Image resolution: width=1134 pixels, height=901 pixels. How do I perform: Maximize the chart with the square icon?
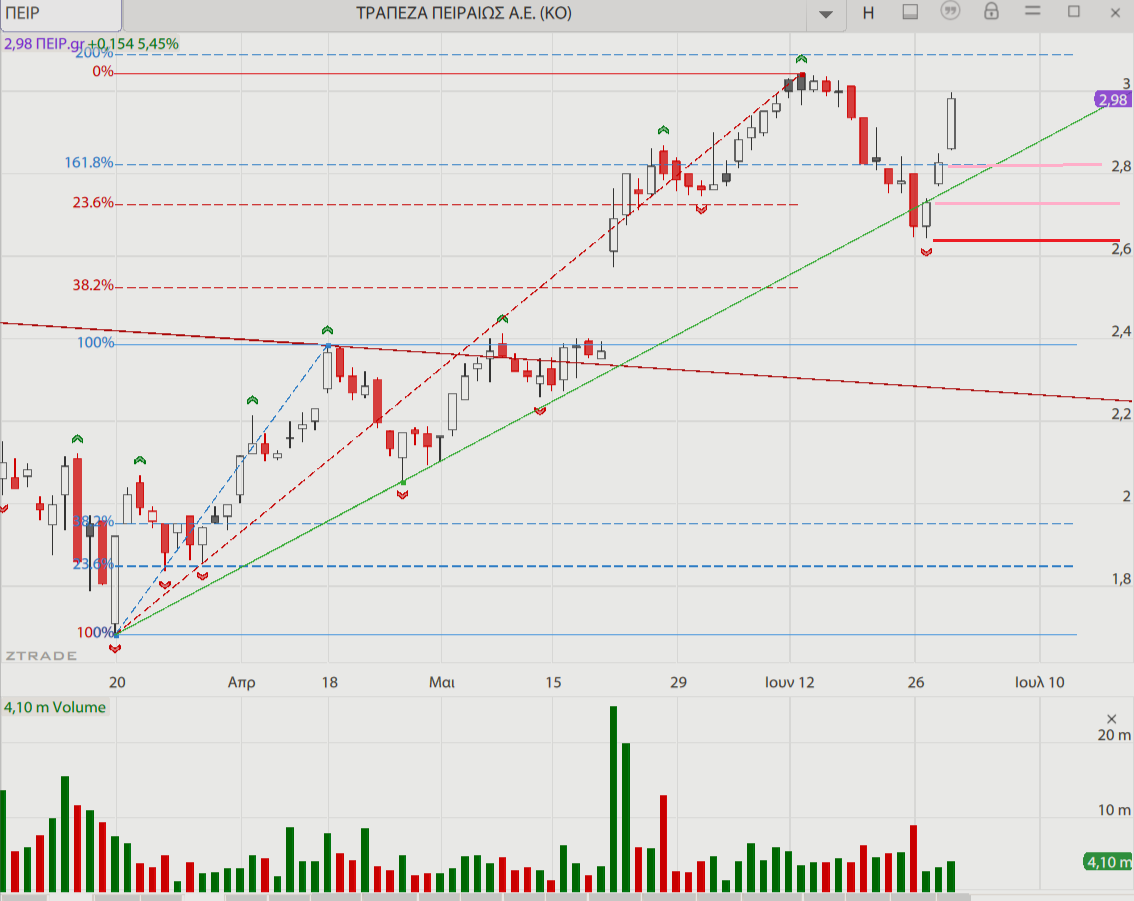[x=1074, y=12]
